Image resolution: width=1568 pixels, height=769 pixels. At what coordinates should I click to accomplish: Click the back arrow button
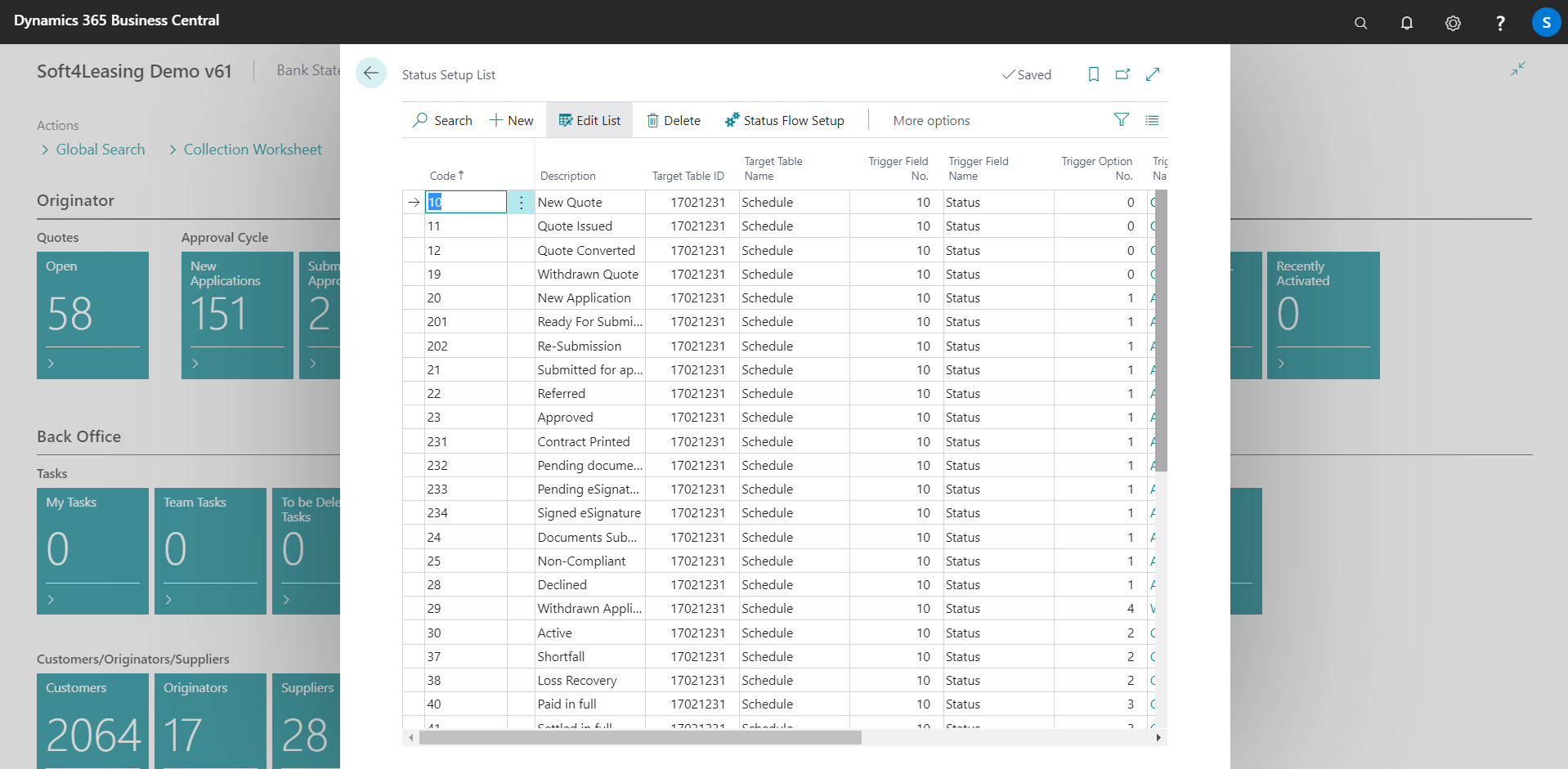[x=371, y=74]
